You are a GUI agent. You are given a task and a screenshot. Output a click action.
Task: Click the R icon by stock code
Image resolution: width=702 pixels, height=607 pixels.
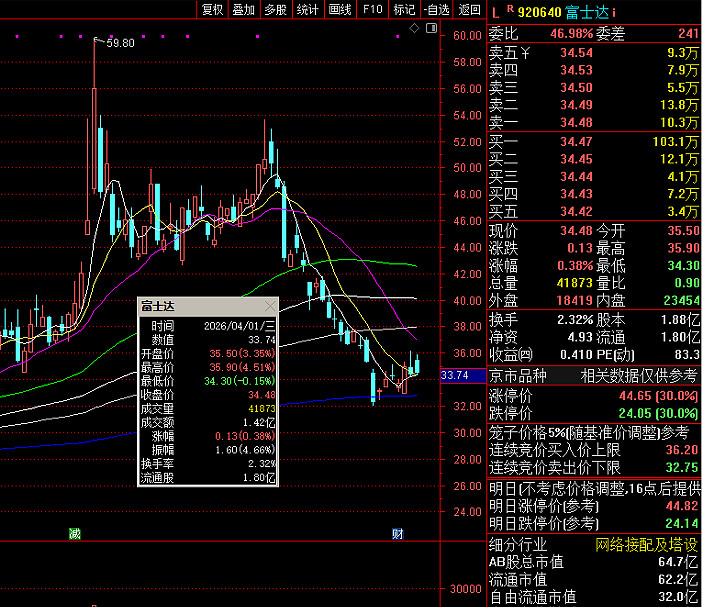click(x=510, y=9)
